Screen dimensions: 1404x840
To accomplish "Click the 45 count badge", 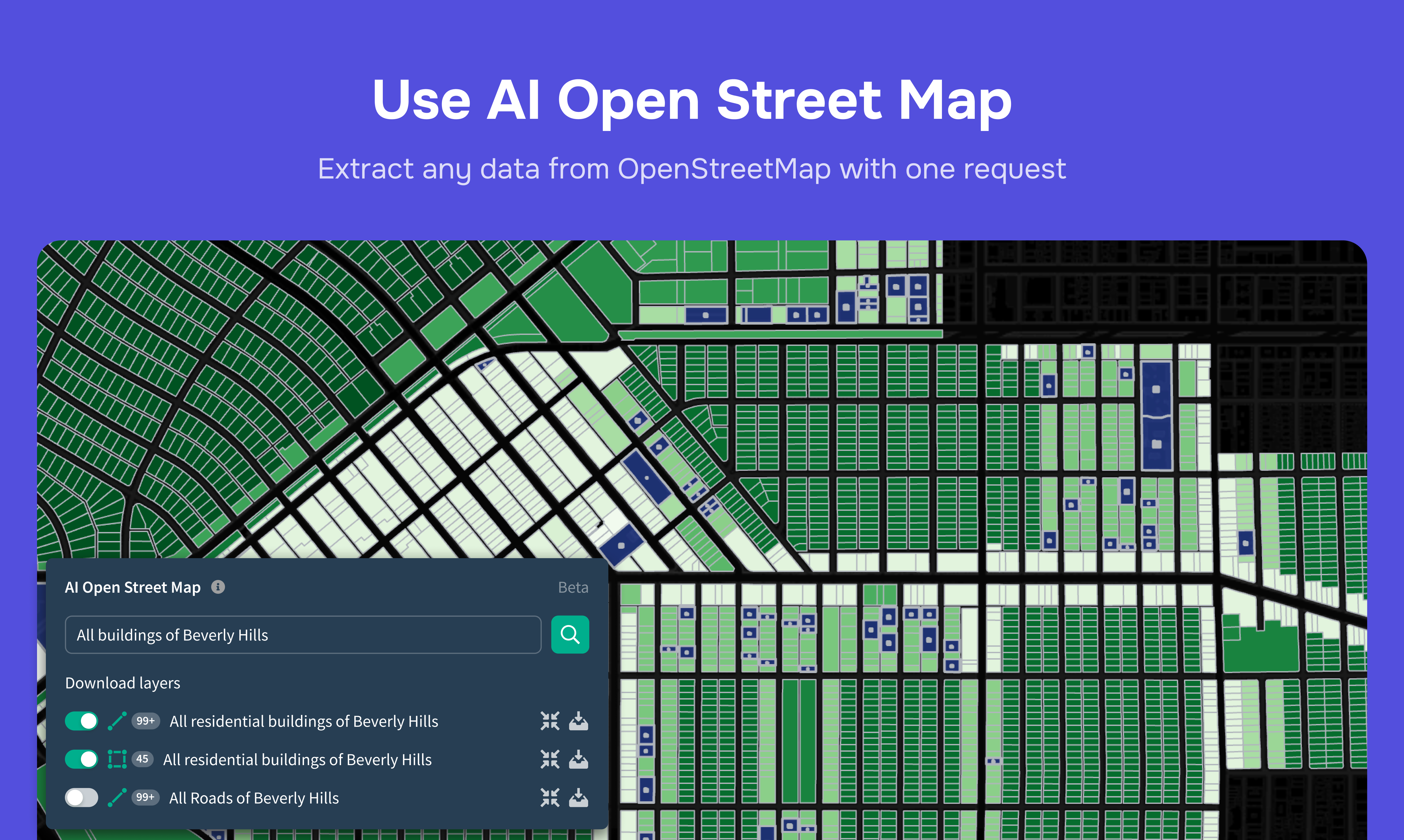I will (142, 758).
